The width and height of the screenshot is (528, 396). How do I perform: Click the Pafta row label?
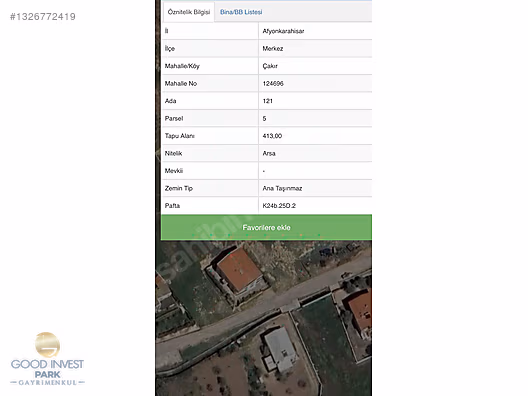point(172,206)
